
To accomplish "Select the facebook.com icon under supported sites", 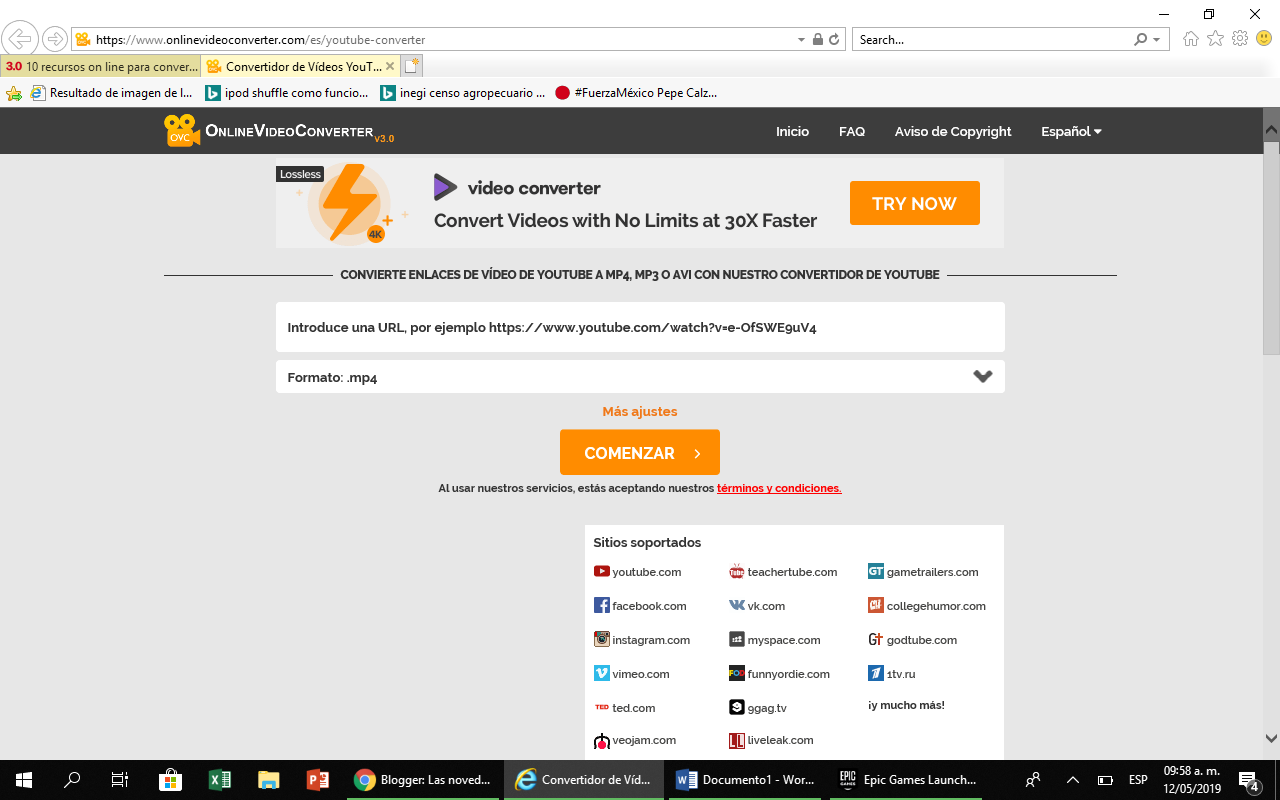I will click(x=601, y=605).
